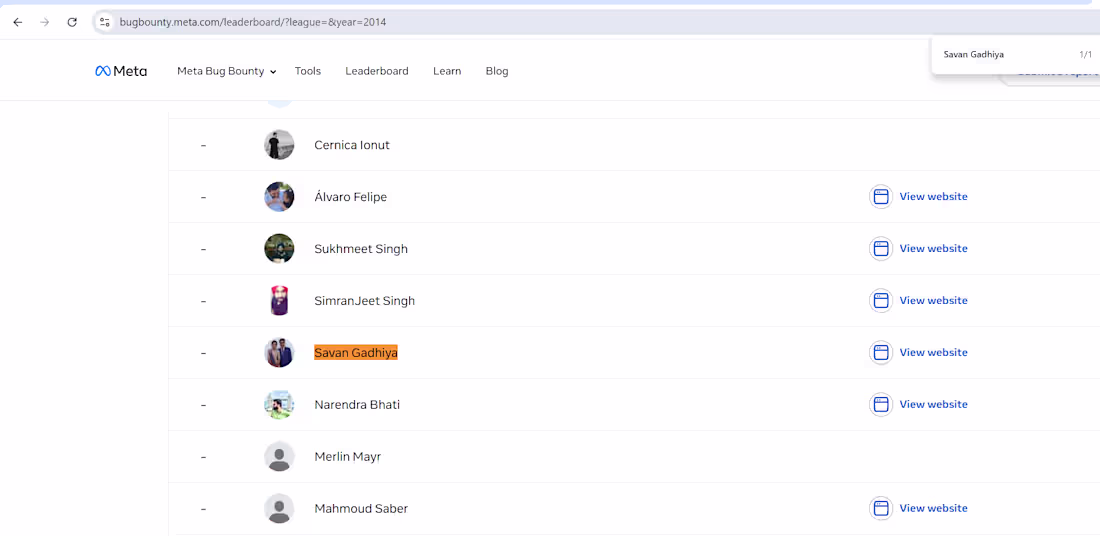The height and width of the screenshot is (536, 1100).
Task: Click website icon in SimranJeet Singh's row
Action: [880, 300]
